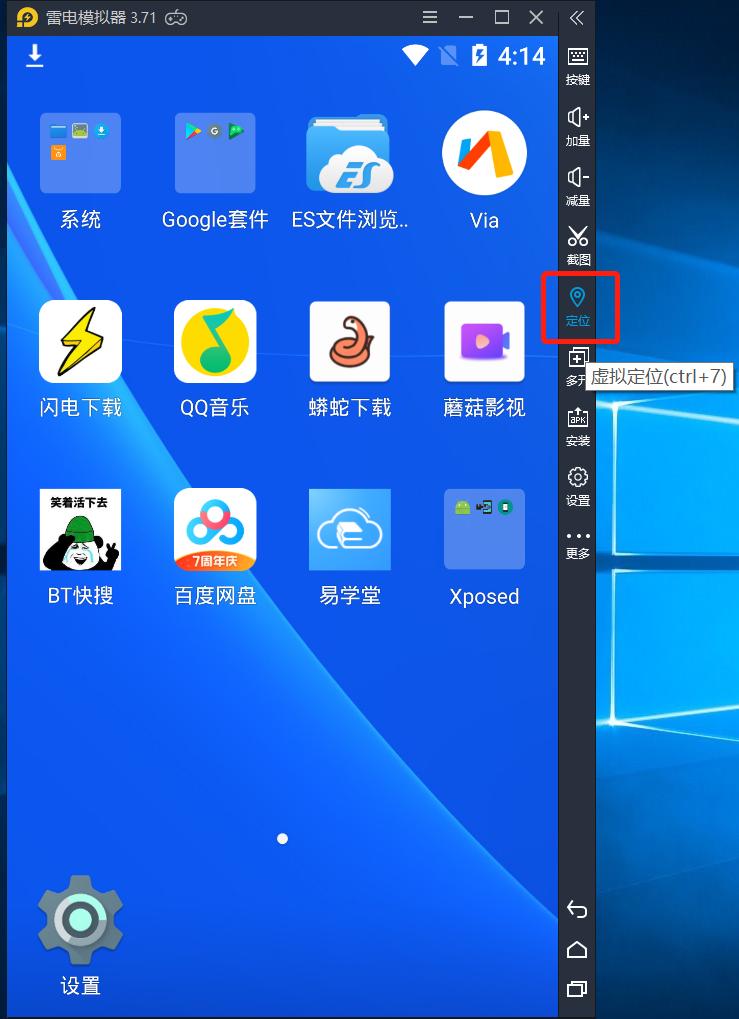
Task: Tap the Wi-Fi status icon
Action: pos(415,55)
